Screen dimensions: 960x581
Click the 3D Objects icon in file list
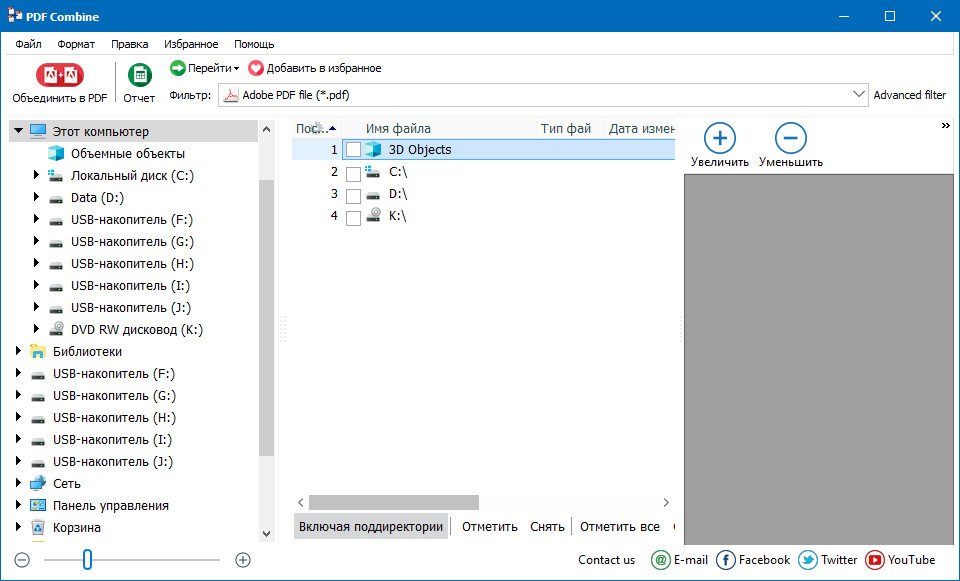tap(373, 149)
